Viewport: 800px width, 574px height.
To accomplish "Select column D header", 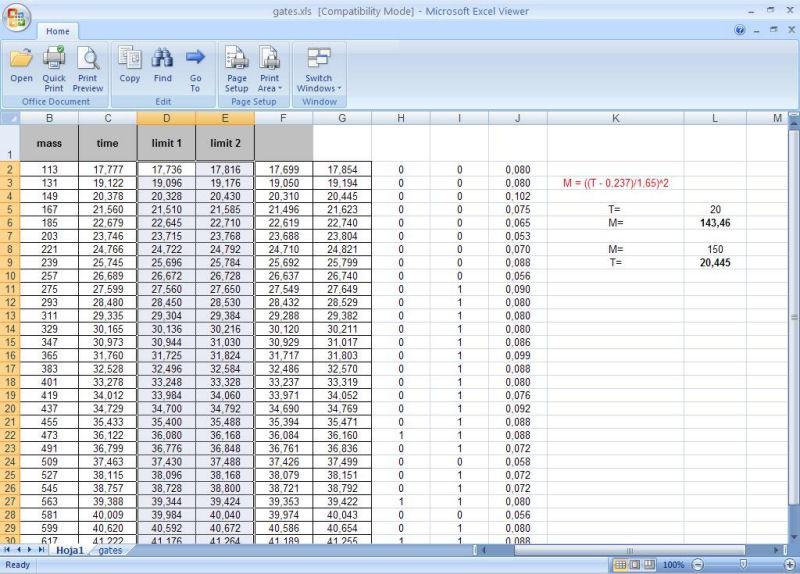I will click(166, 118).
